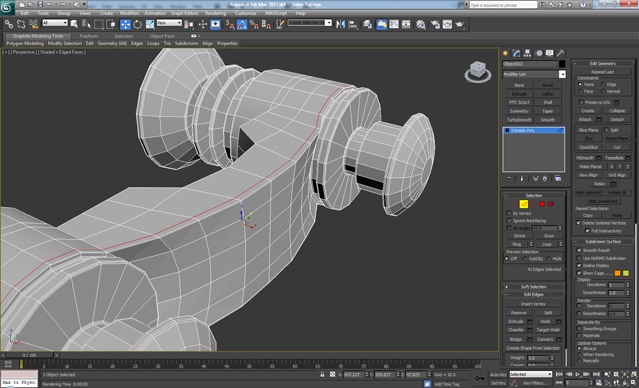Toggle Full Interactivity checkbox

pyautogui.click(x=587, y=231)
